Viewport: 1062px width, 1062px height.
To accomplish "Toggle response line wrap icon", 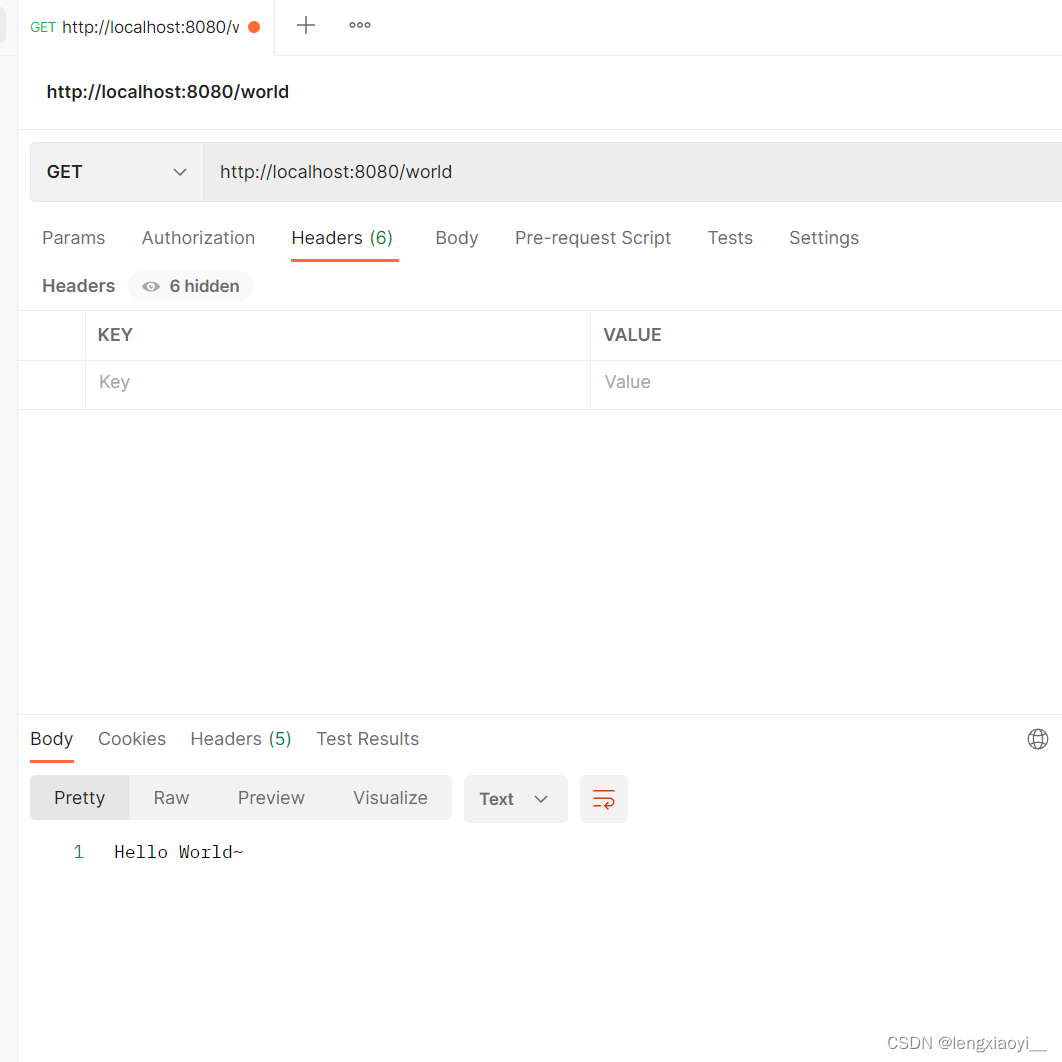I will (603, 799).
